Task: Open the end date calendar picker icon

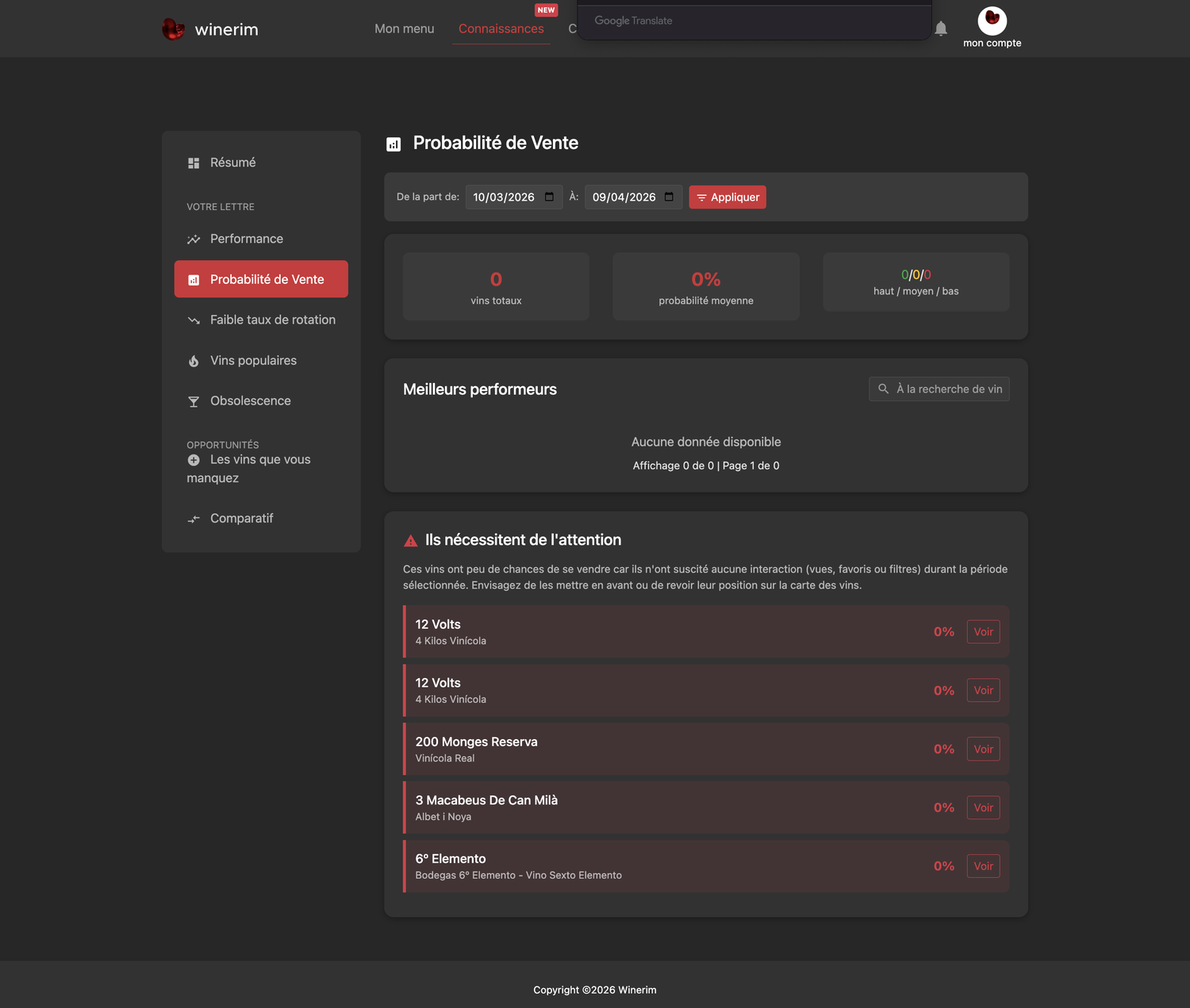Action: 669,197
